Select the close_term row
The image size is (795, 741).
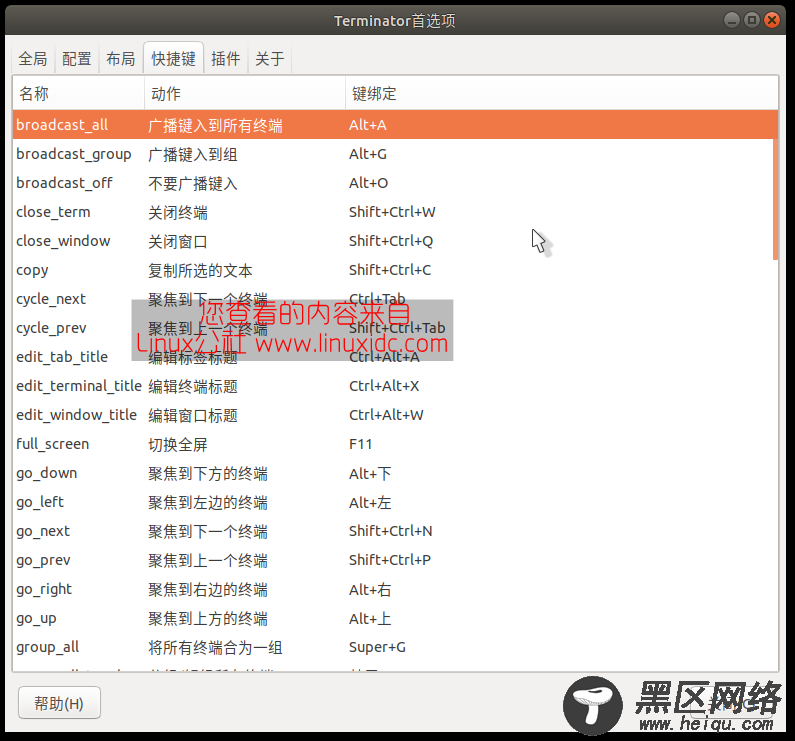(x=395, y=211)
